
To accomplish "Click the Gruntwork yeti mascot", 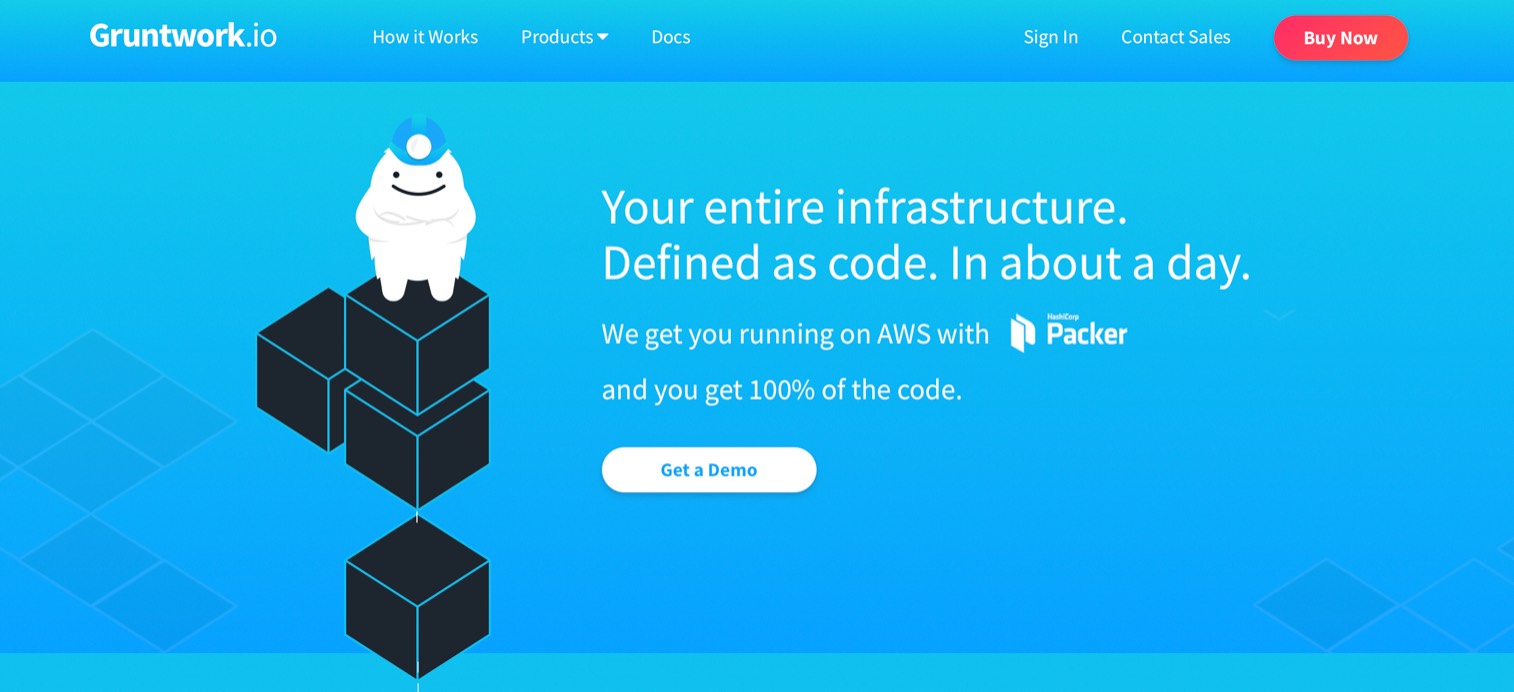I will tap(416, 210).
